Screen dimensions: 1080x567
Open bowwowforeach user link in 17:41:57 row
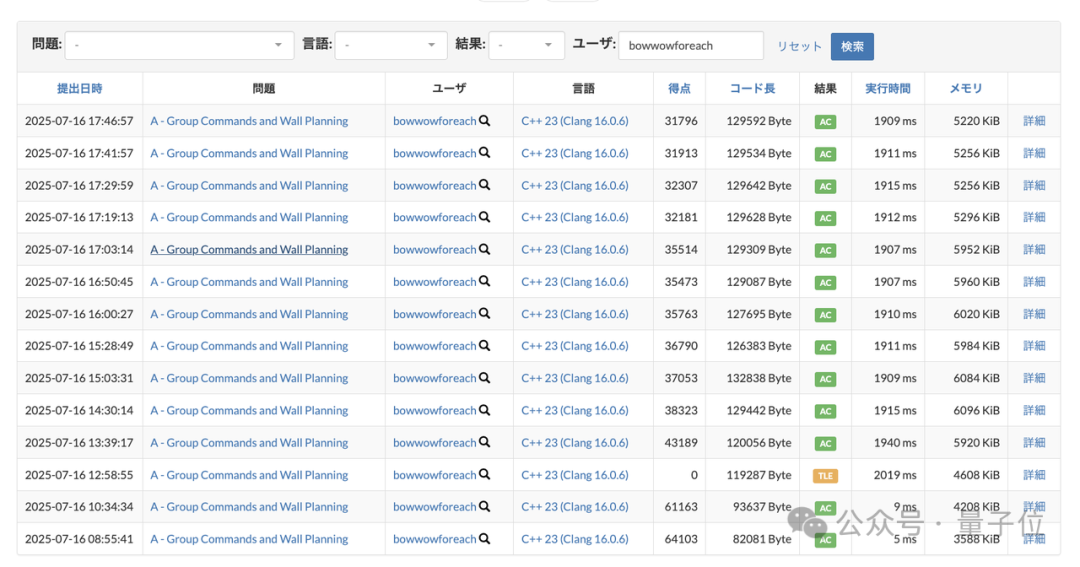[435, 153]
